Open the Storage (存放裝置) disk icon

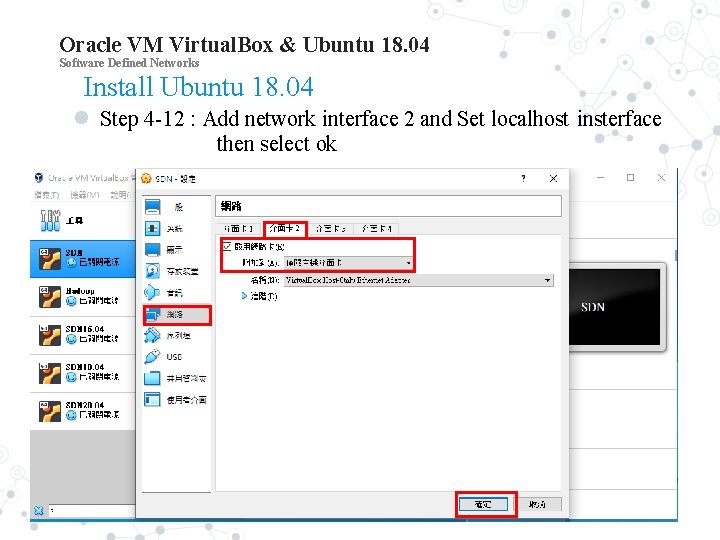click(152, 270)
